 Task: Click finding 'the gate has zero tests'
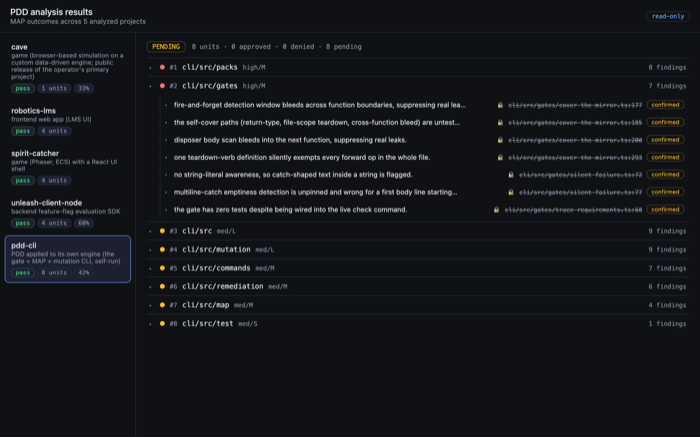290,209
